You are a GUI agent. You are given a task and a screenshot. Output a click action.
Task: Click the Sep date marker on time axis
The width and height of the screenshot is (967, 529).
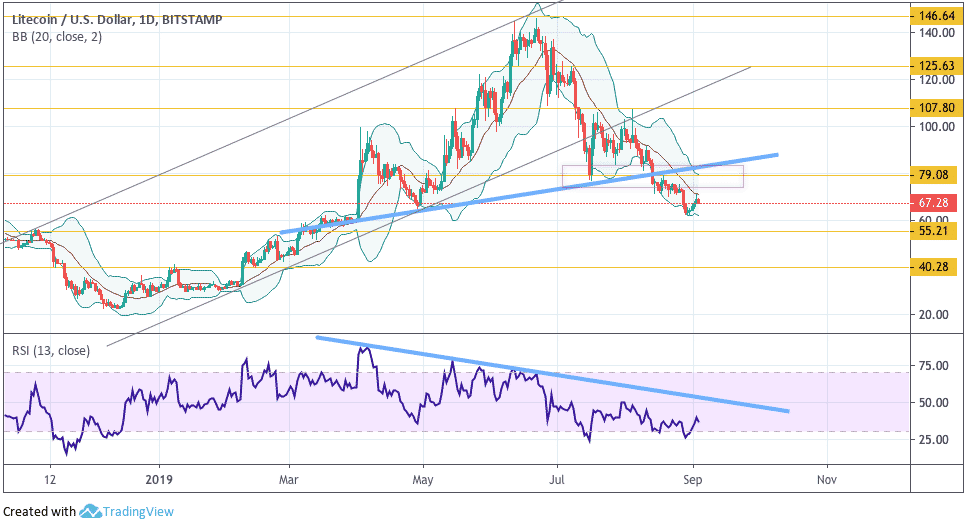[693, 479]
